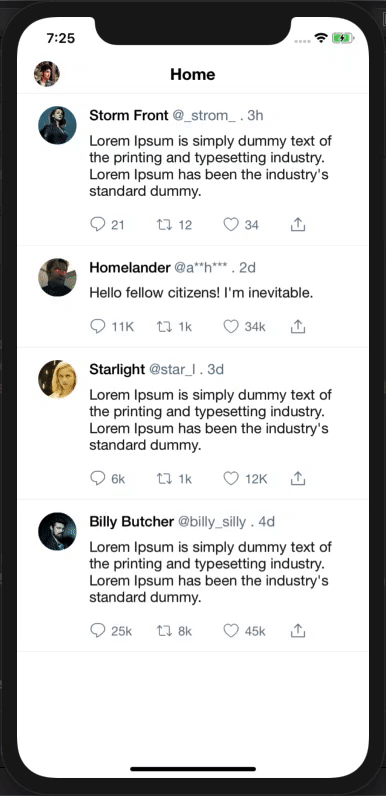Reply to Starlight's tweet
This screenshot has height=796, width=386.
click(97, 478)
